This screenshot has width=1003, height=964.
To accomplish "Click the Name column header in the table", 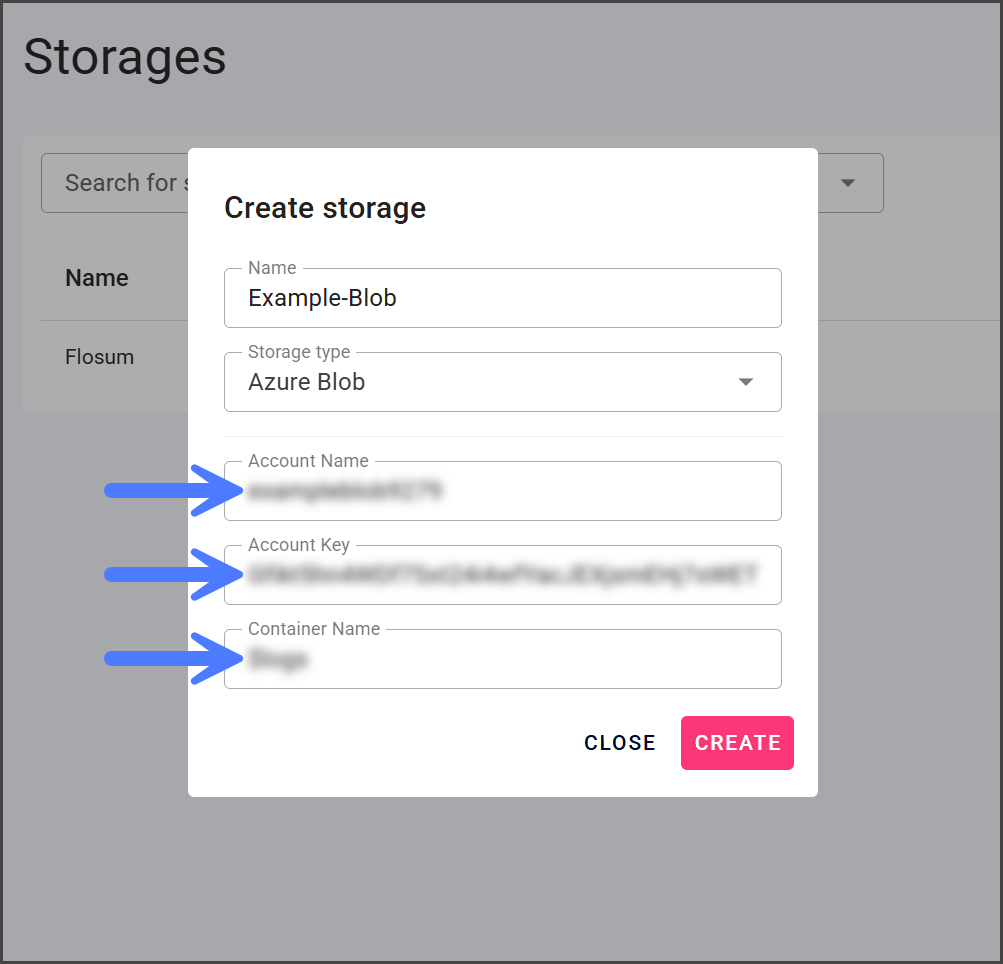I will click(97, 278).
